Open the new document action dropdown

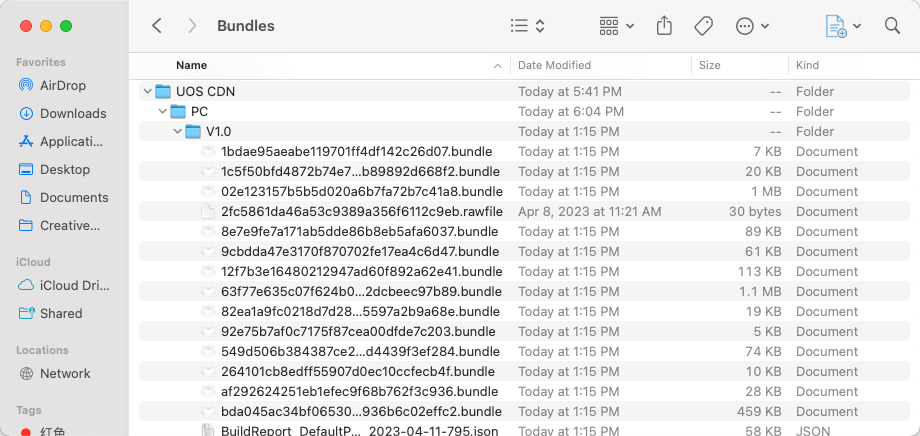click(843, 26)
